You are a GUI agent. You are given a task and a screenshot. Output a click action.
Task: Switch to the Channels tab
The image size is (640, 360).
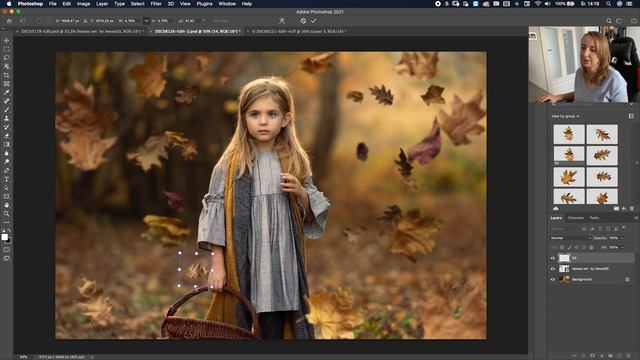click(x=576, y=218)
